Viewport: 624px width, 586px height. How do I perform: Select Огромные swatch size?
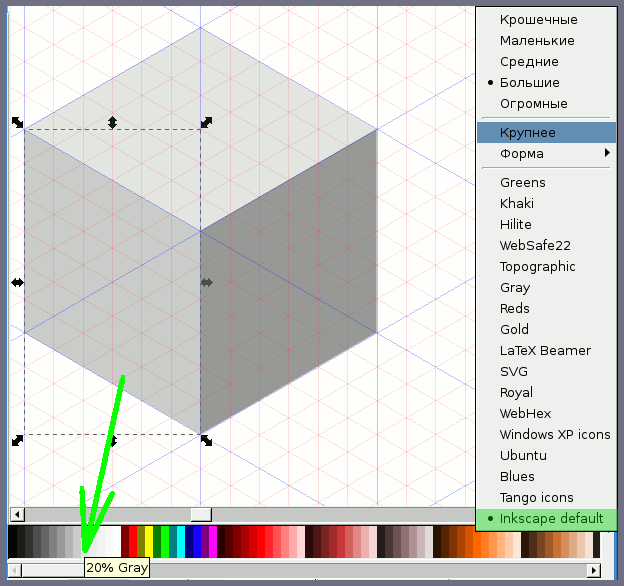coord(533,104)
